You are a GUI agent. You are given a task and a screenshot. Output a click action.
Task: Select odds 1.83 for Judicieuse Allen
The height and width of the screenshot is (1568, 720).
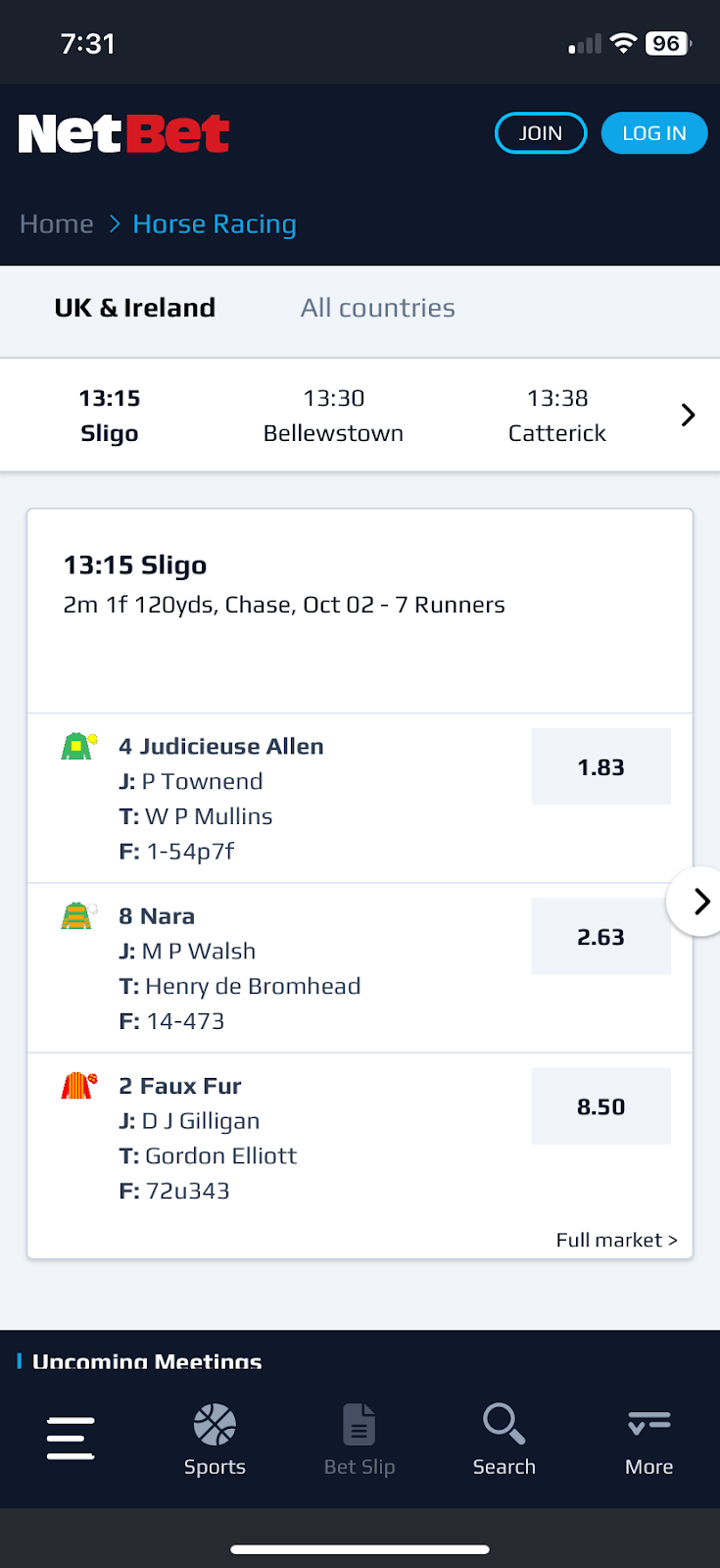click(x=600, y=766)
